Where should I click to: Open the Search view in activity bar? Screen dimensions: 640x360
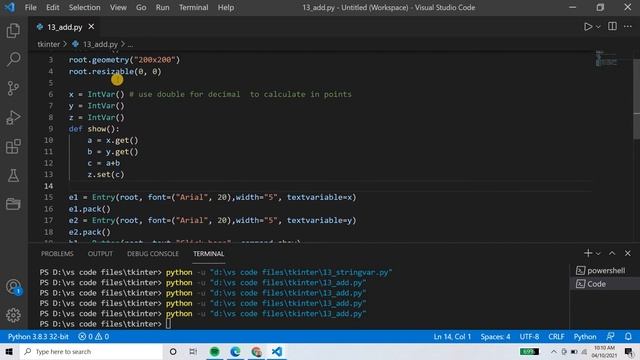(13, 59)
